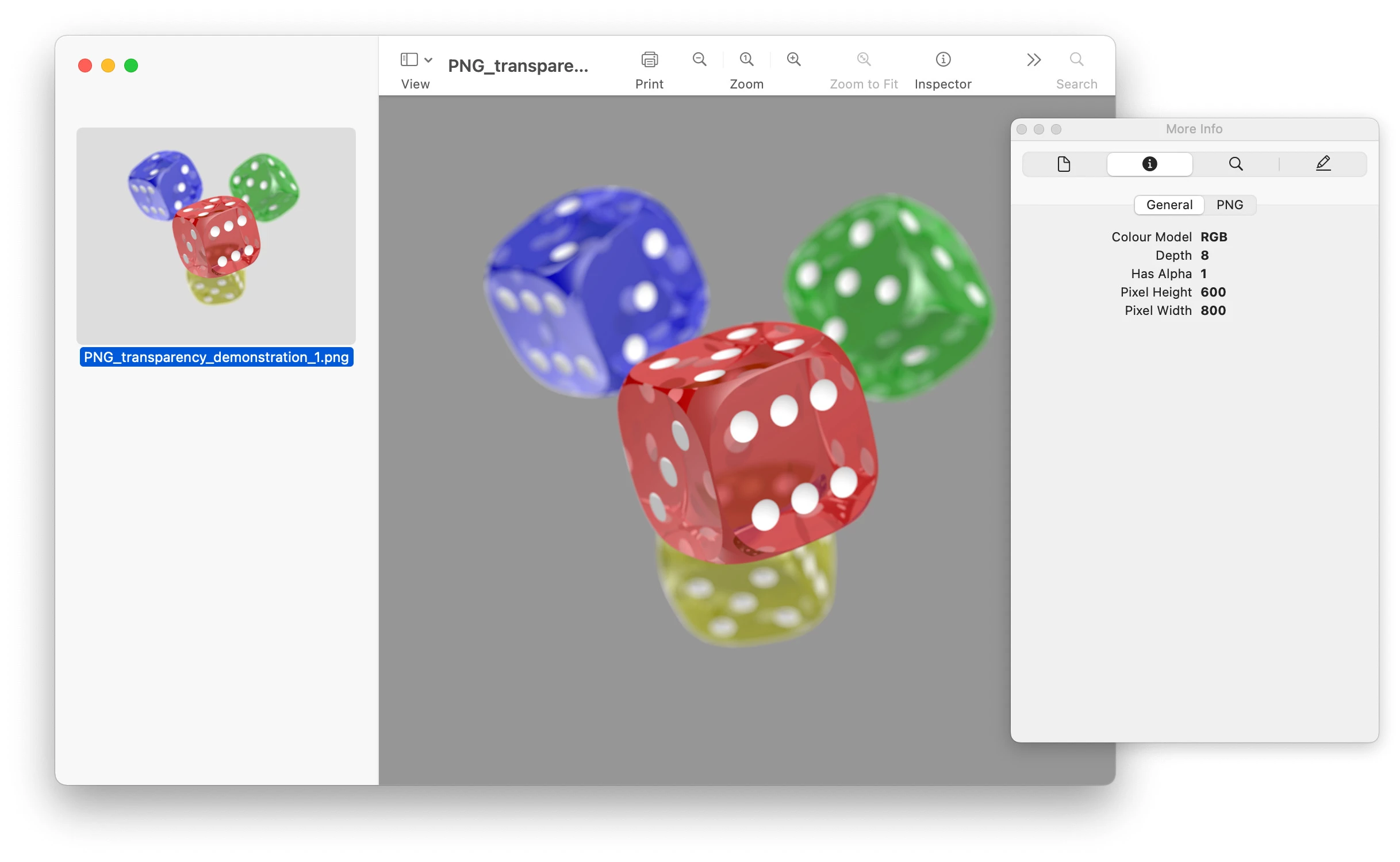Click the actual size zoom icon

tap(746, 59)
